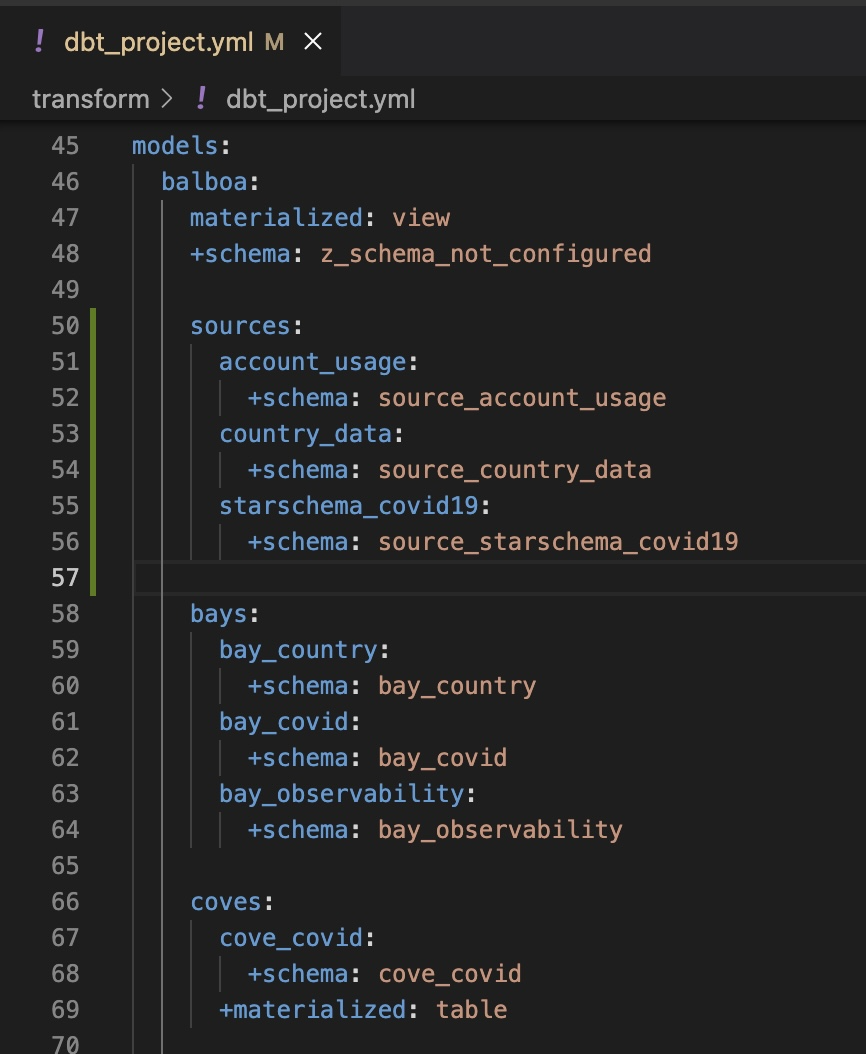Image resolution: width=866 pixels, height=1054 pixels.
Task: Click the country_data key
Action: [x=305, y=434]
